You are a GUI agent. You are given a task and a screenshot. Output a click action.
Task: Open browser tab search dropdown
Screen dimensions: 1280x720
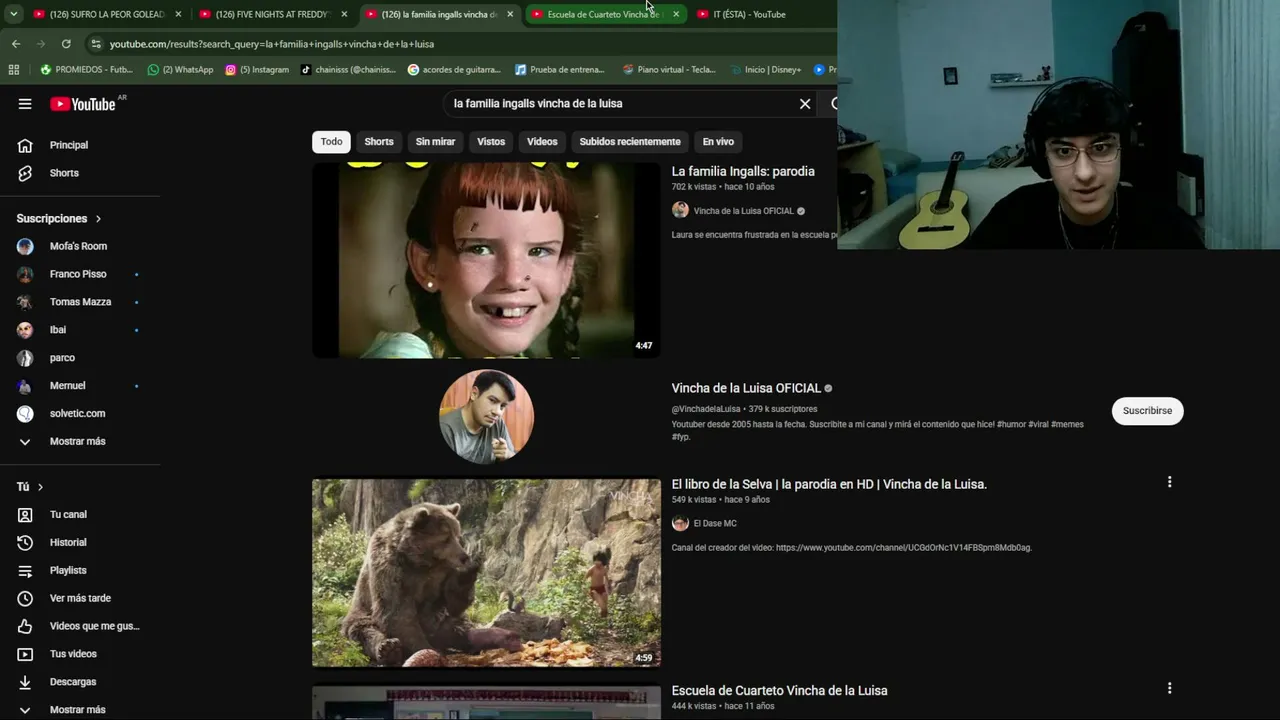point(13,14)
